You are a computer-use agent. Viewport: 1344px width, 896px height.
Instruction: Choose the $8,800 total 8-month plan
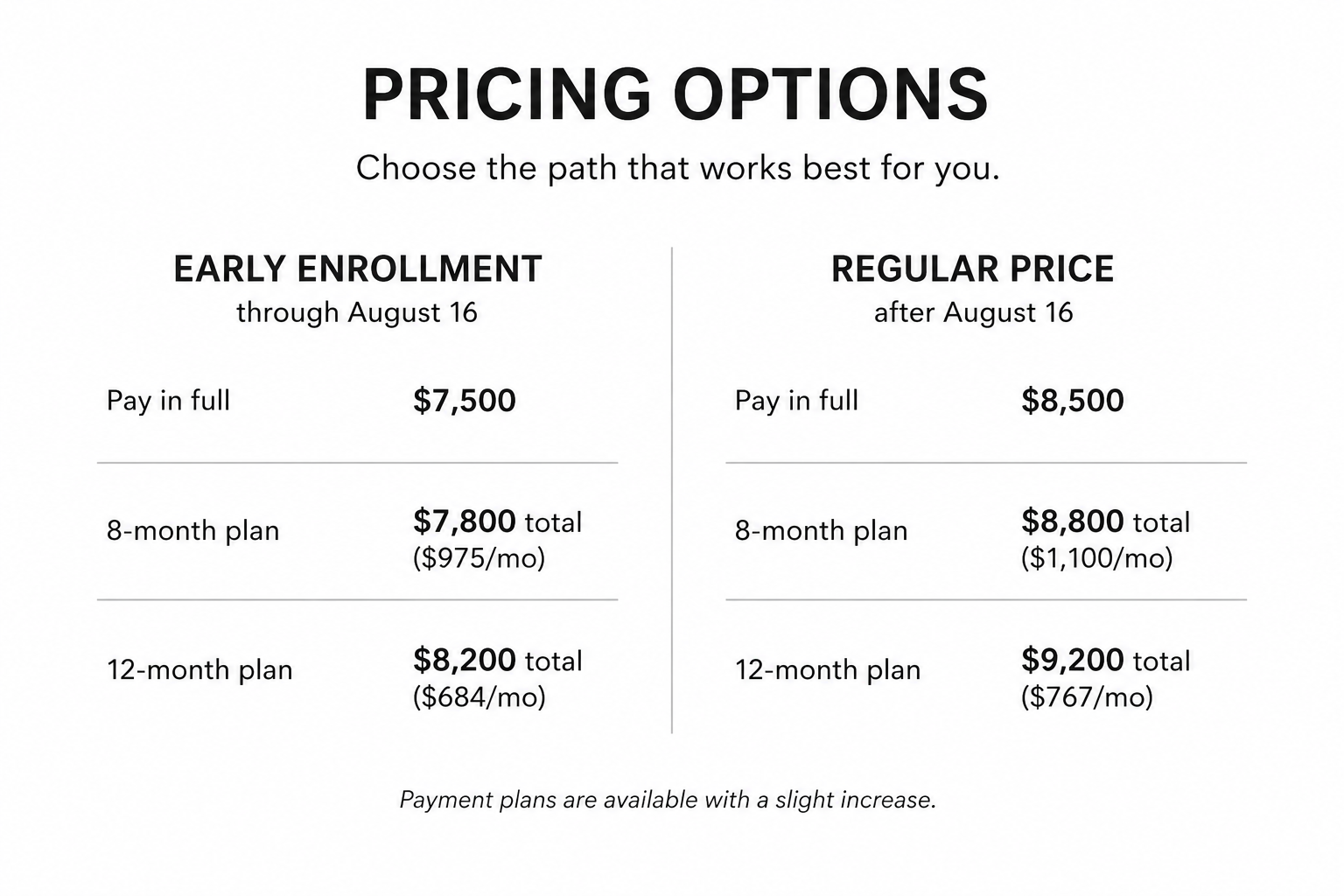pyautogui.click(x=1106, y=522)
